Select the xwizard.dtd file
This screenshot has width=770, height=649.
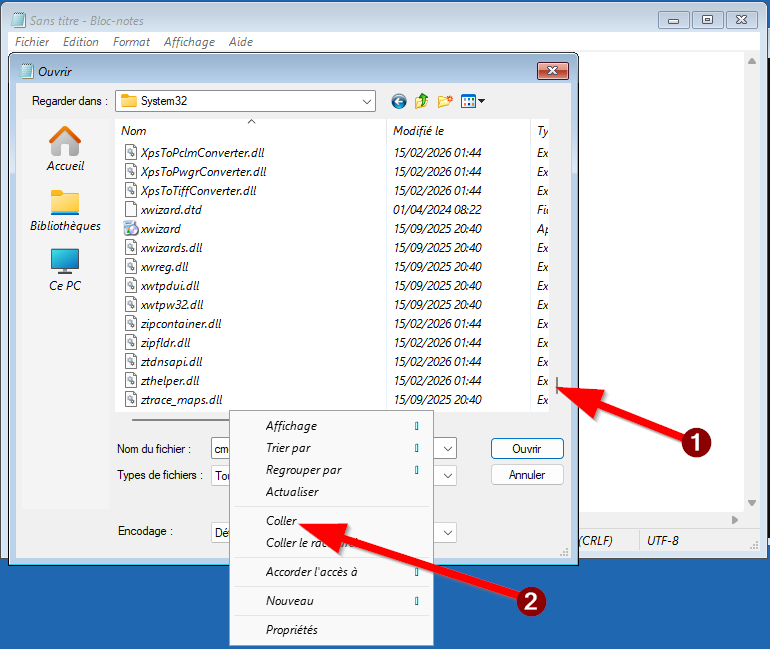pos(171,210)
